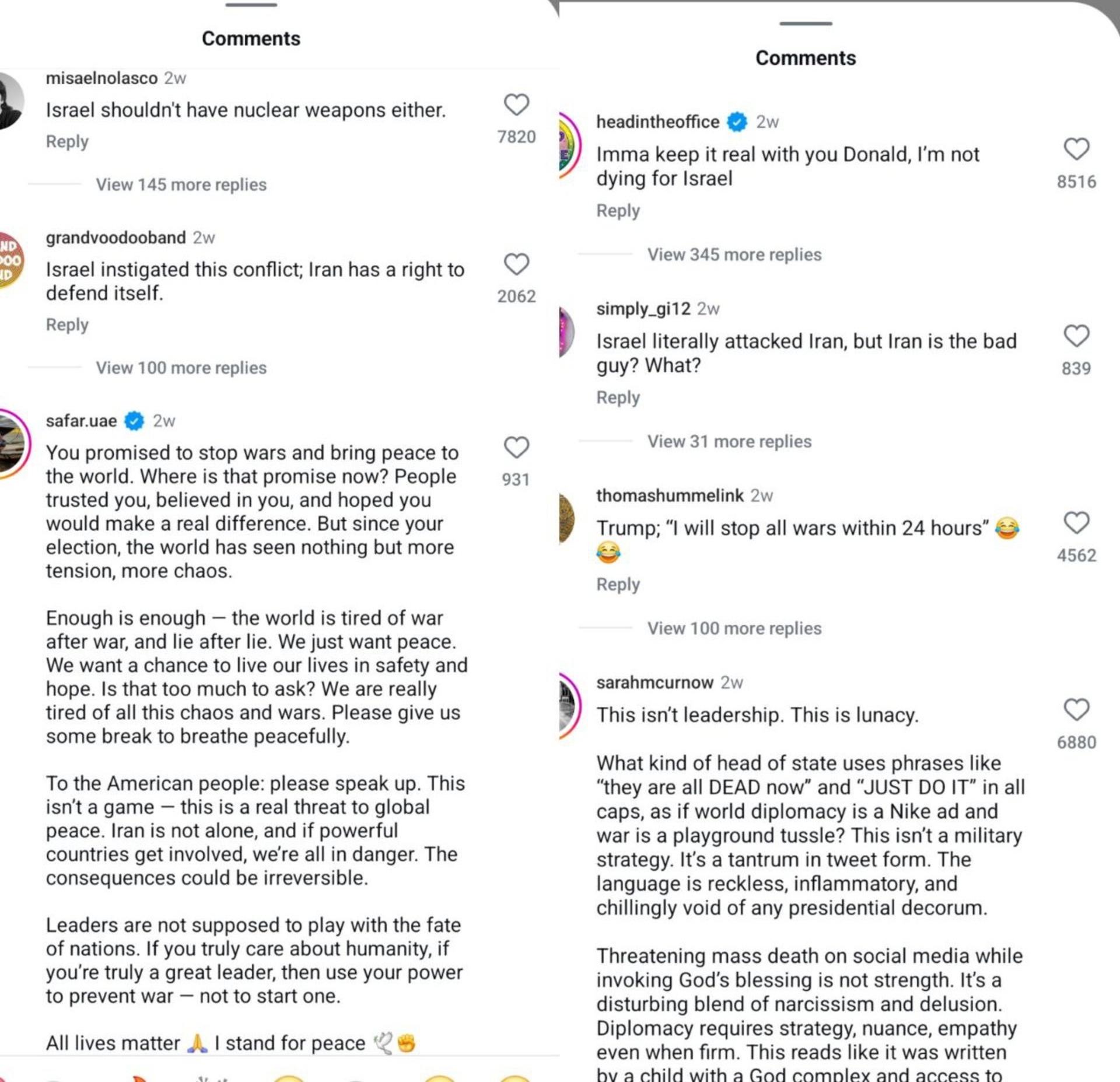The height and width of the screenshot is (1082, 1120).
Task: Expand 345 more replies under headintheoffice
Action: tap(734, 254)
